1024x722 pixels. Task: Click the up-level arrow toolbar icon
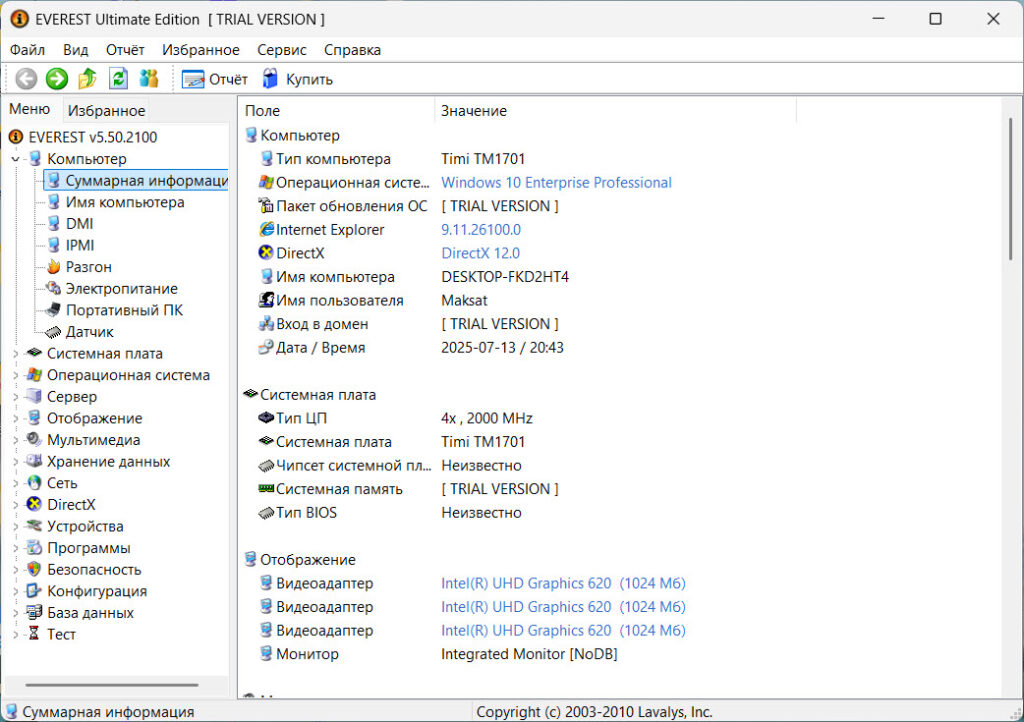click(88, 79)
